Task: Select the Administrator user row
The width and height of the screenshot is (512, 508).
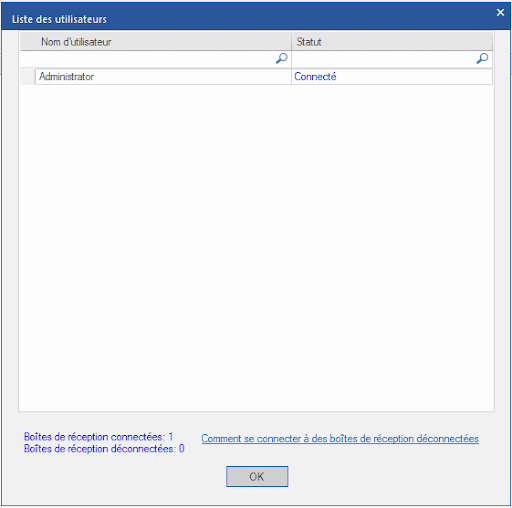Action: point(256,77)
